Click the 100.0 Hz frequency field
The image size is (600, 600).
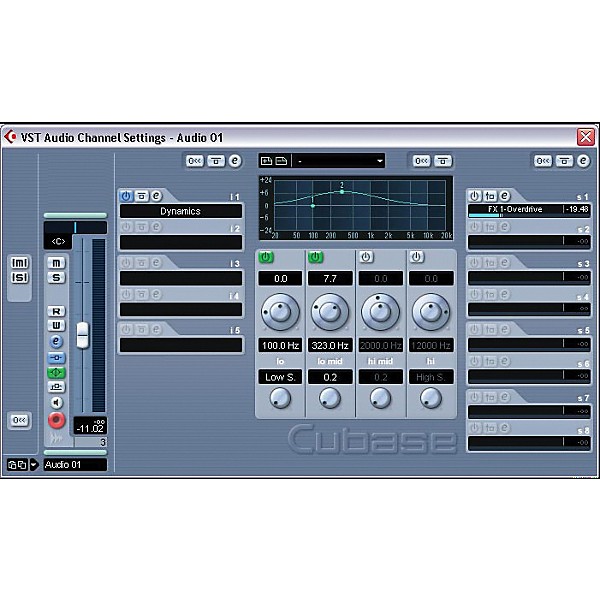coord(280,346)
